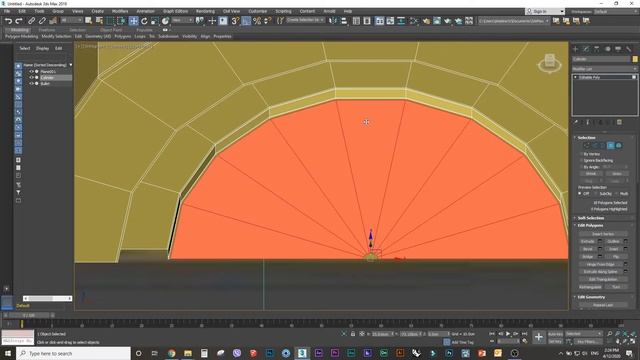Toggle the By Vertex checkbox

pyautogui.click(x=581, y=154)
